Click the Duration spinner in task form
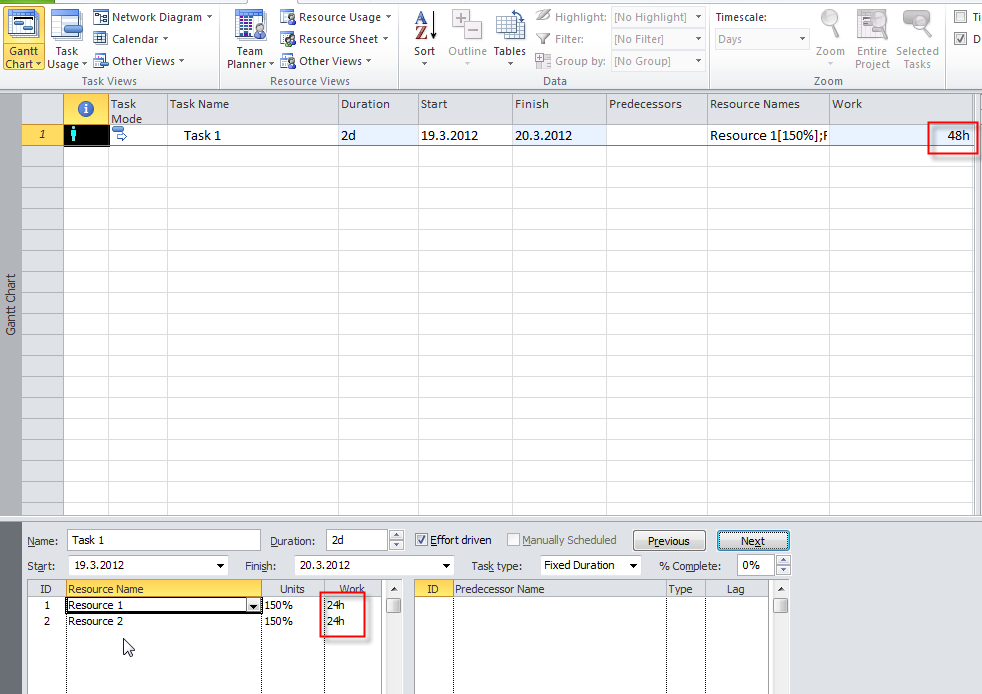Image resolution: width=982 pixels, height=694 pixels. coord(396,540)
